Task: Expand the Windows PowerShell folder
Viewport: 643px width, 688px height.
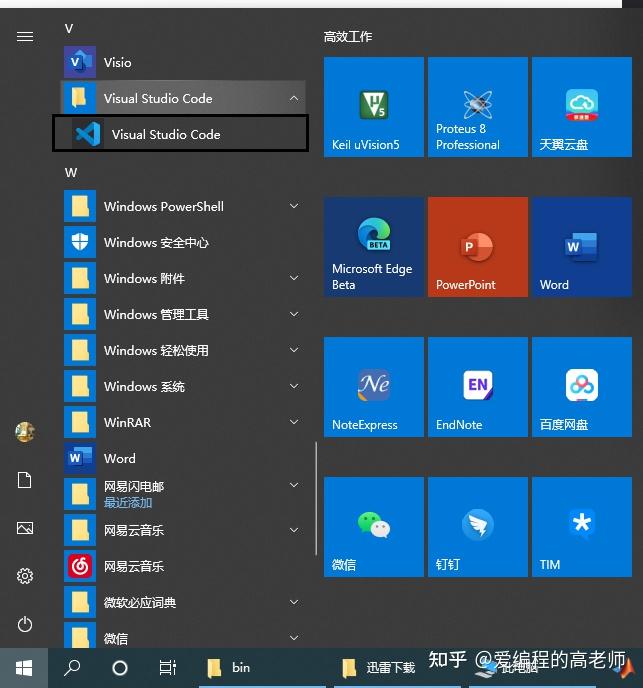Action: click(294, 206)
